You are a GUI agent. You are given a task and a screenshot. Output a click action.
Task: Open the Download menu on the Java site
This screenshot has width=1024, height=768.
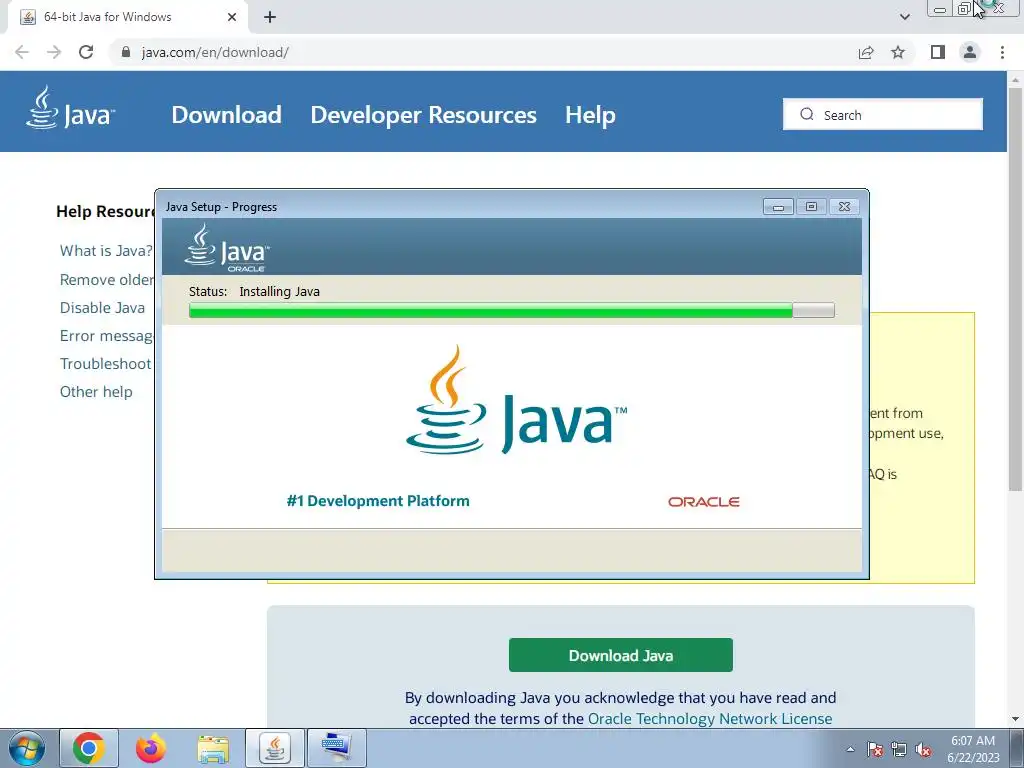(x=227, y=115)
